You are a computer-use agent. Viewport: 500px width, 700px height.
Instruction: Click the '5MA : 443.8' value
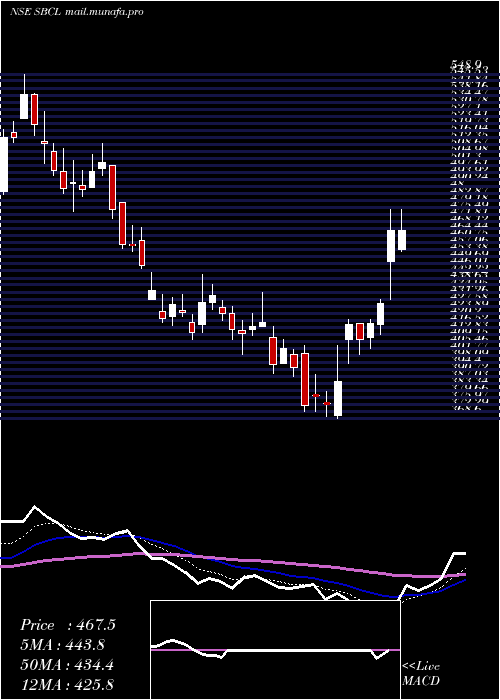[x=65, y=645]
